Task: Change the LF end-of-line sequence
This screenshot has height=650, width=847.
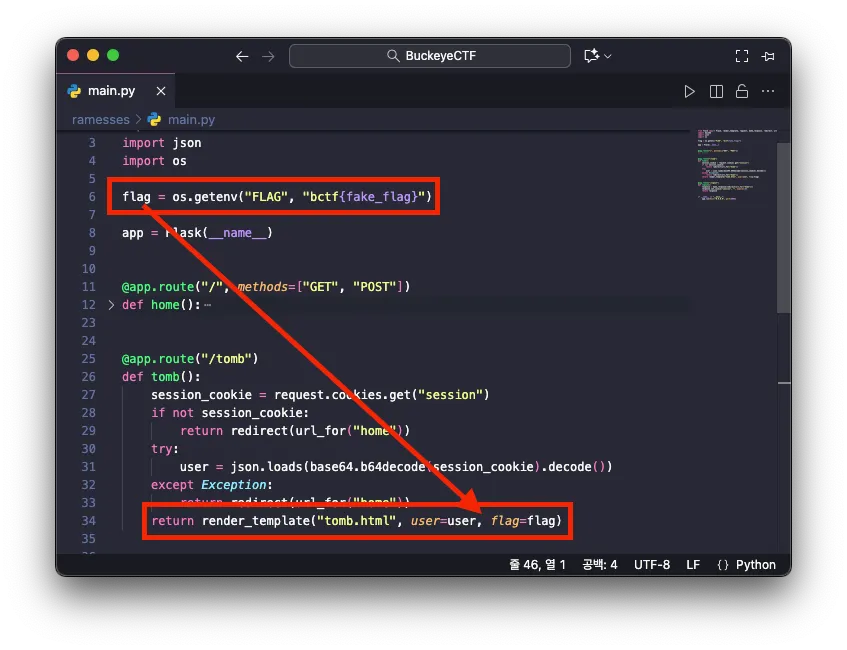Action: 693,565
